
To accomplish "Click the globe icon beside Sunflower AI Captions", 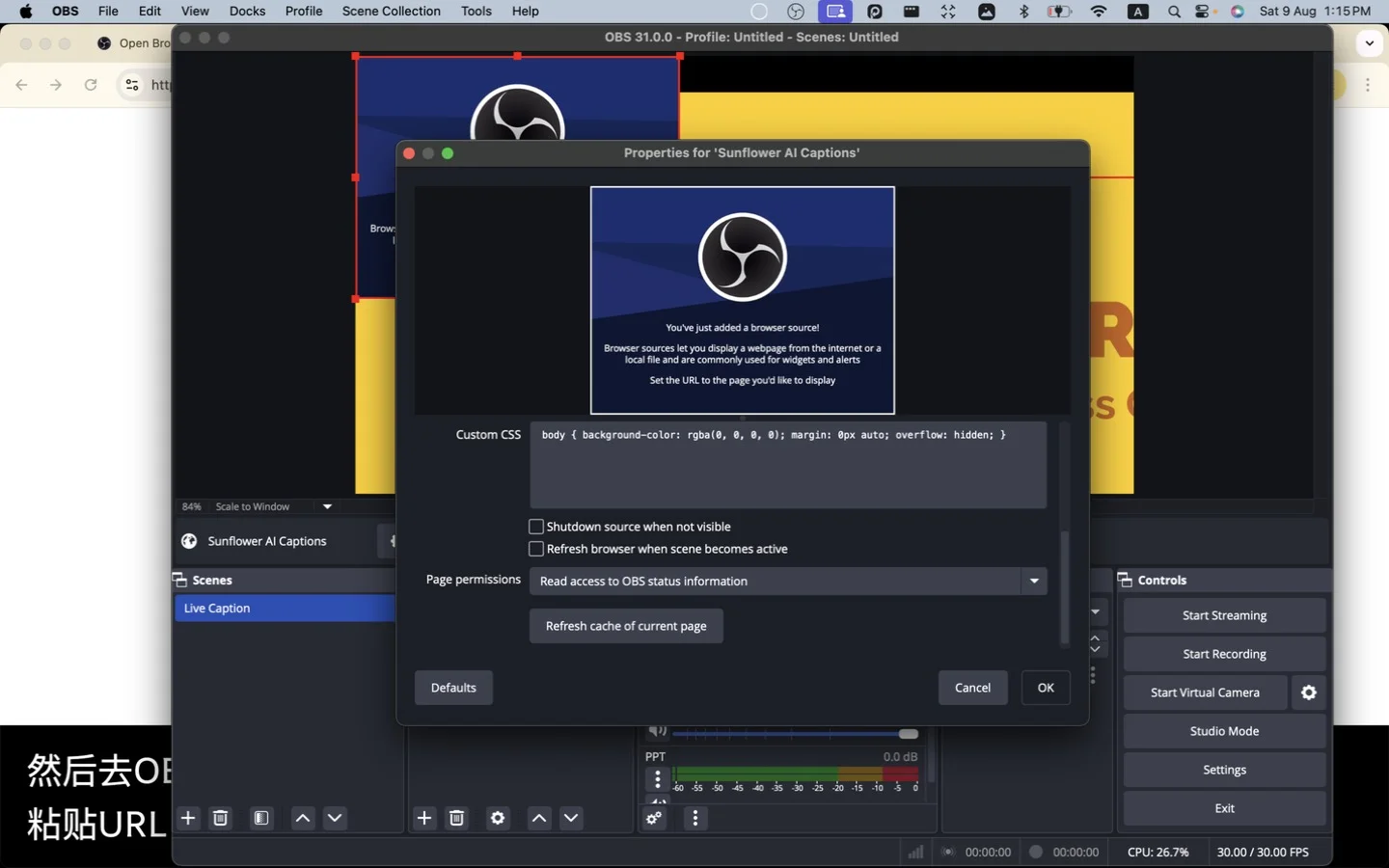I will pos(189,541).
